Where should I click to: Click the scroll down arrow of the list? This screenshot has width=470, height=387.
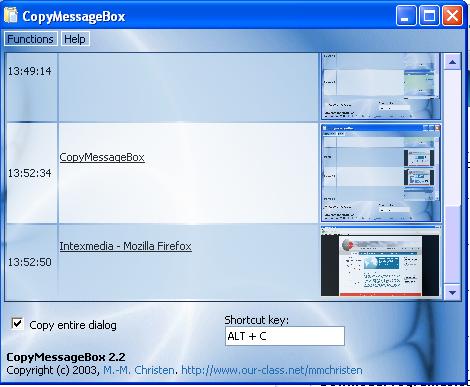point(452,292)
